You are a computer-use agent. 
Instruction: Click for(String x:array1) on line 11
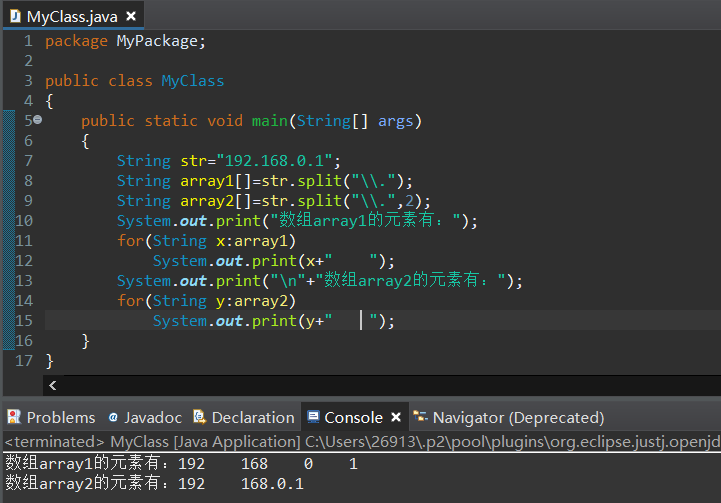tap(206, 241)
